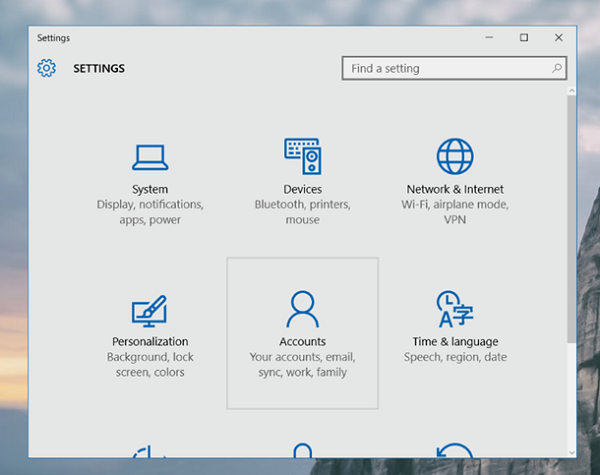Maximize the Settings window
This screenshot has width=600, height=475.
point(523,37)
